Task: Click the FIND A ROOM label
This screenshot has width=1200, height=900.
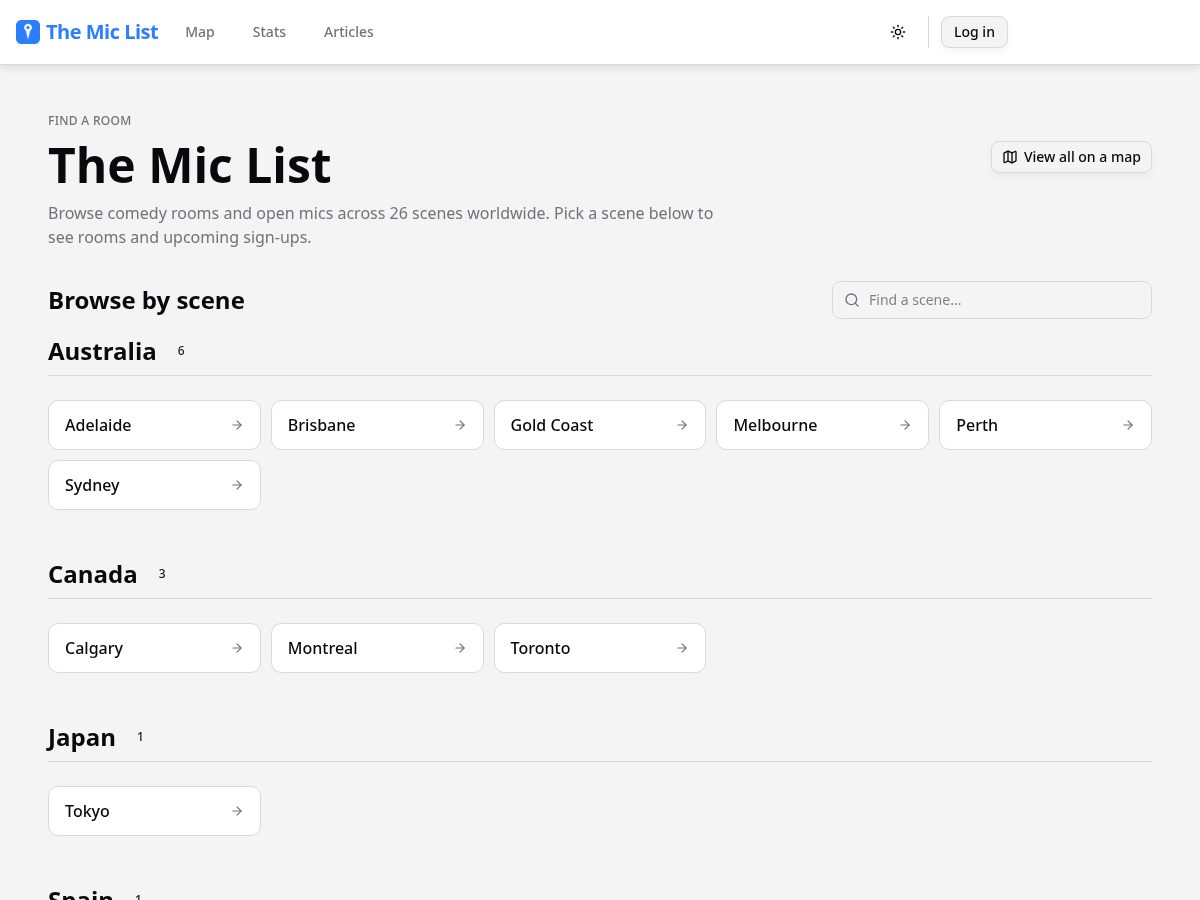Action: tap(90, 121)
